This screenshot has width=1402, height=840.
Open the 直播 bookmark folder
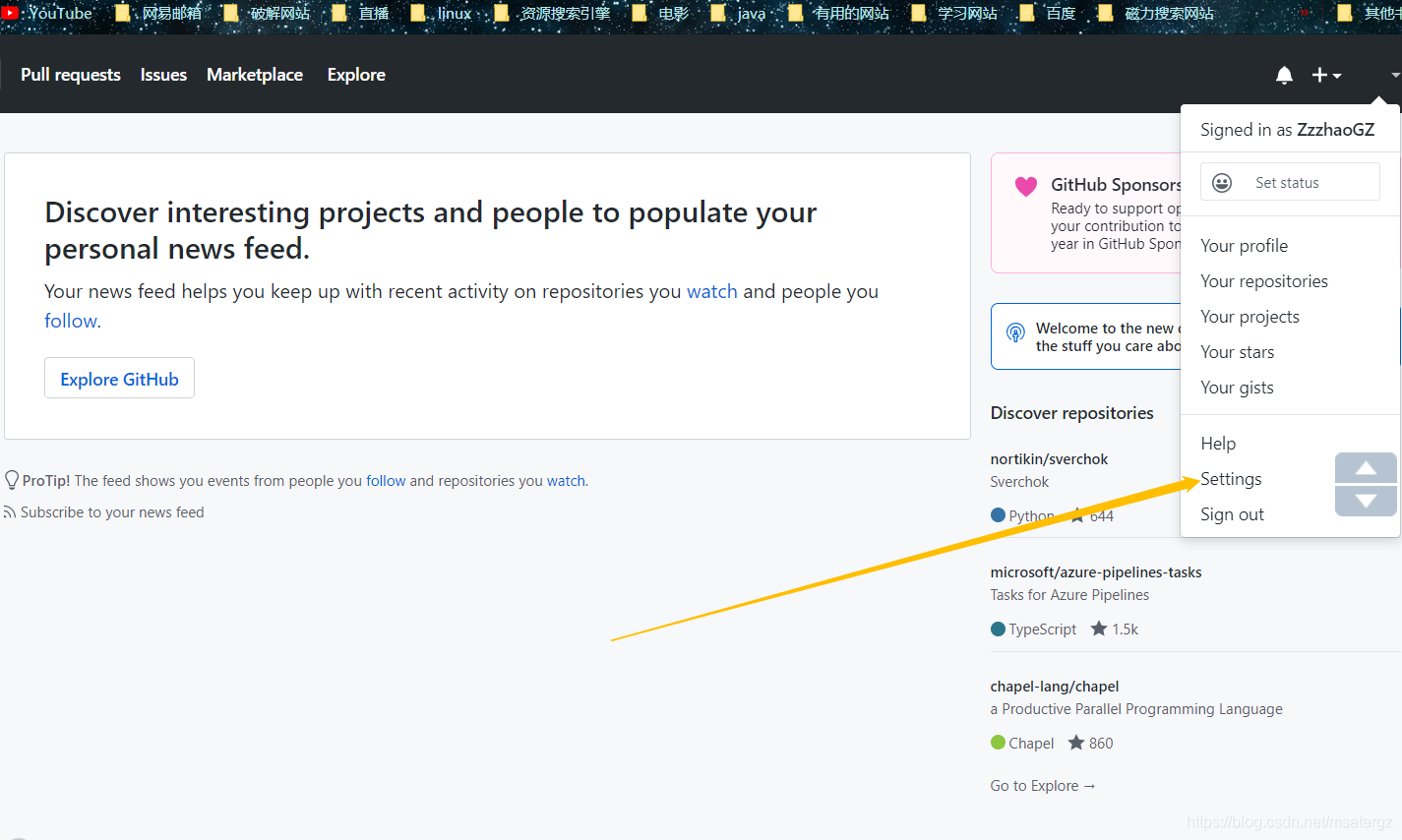click(360, 13)
